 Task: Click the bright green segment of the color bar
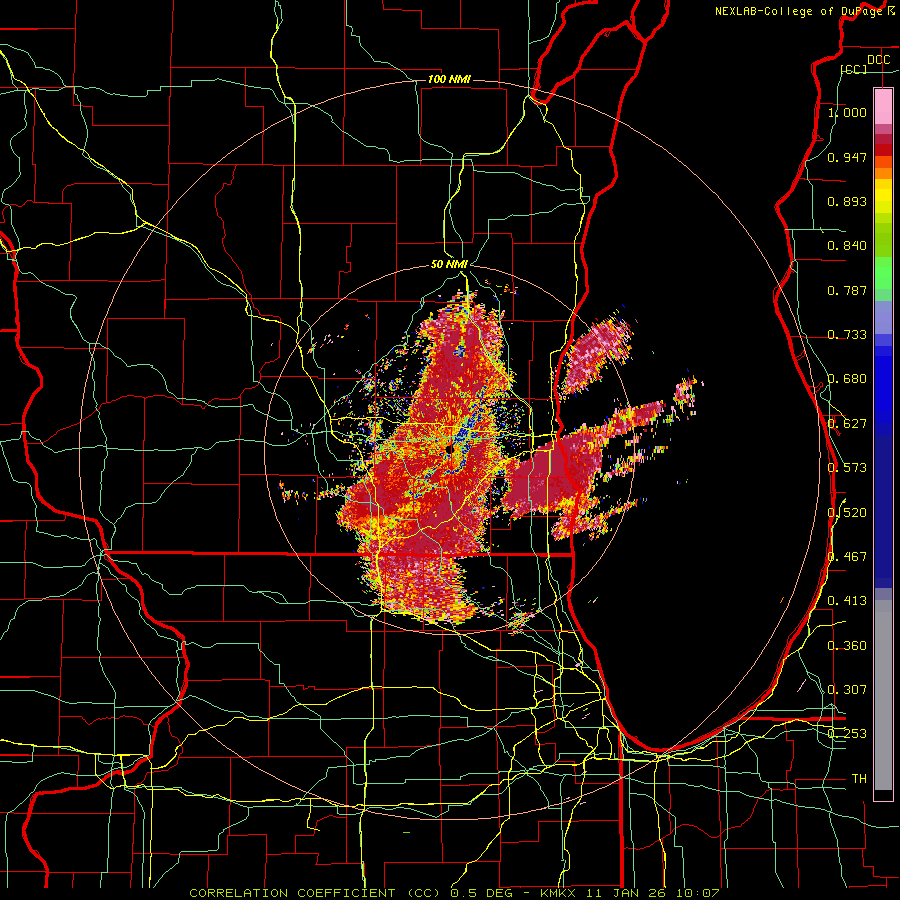point(883,273)
